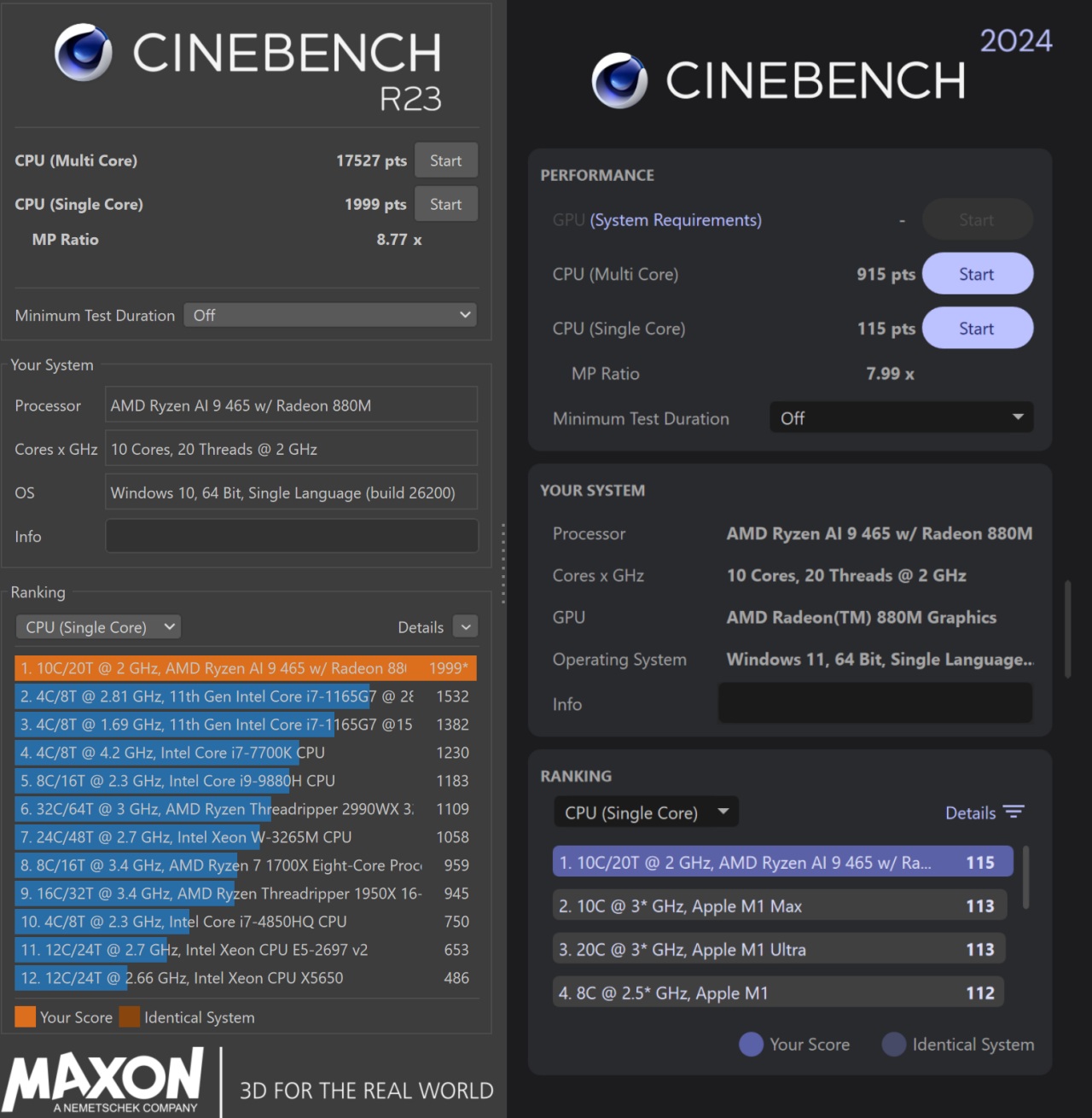Open 2024 ranking CPU (Single Core) dropdown
This screenshot has height=1118, width=1092.
pos(646,812)
